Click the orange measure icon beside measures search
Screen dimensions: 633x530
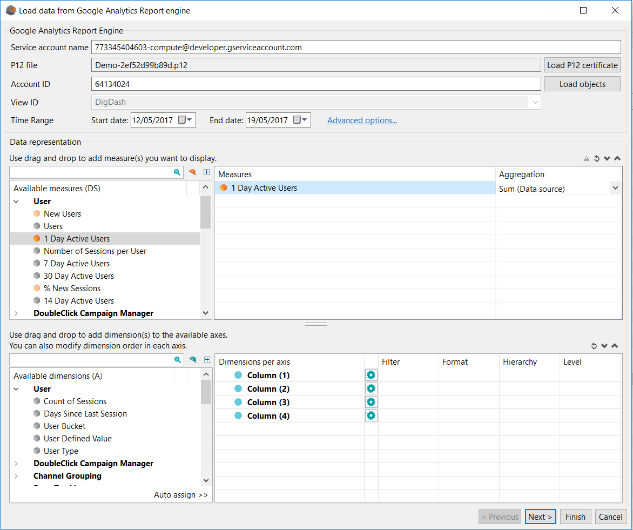click(x=193, y=172)
